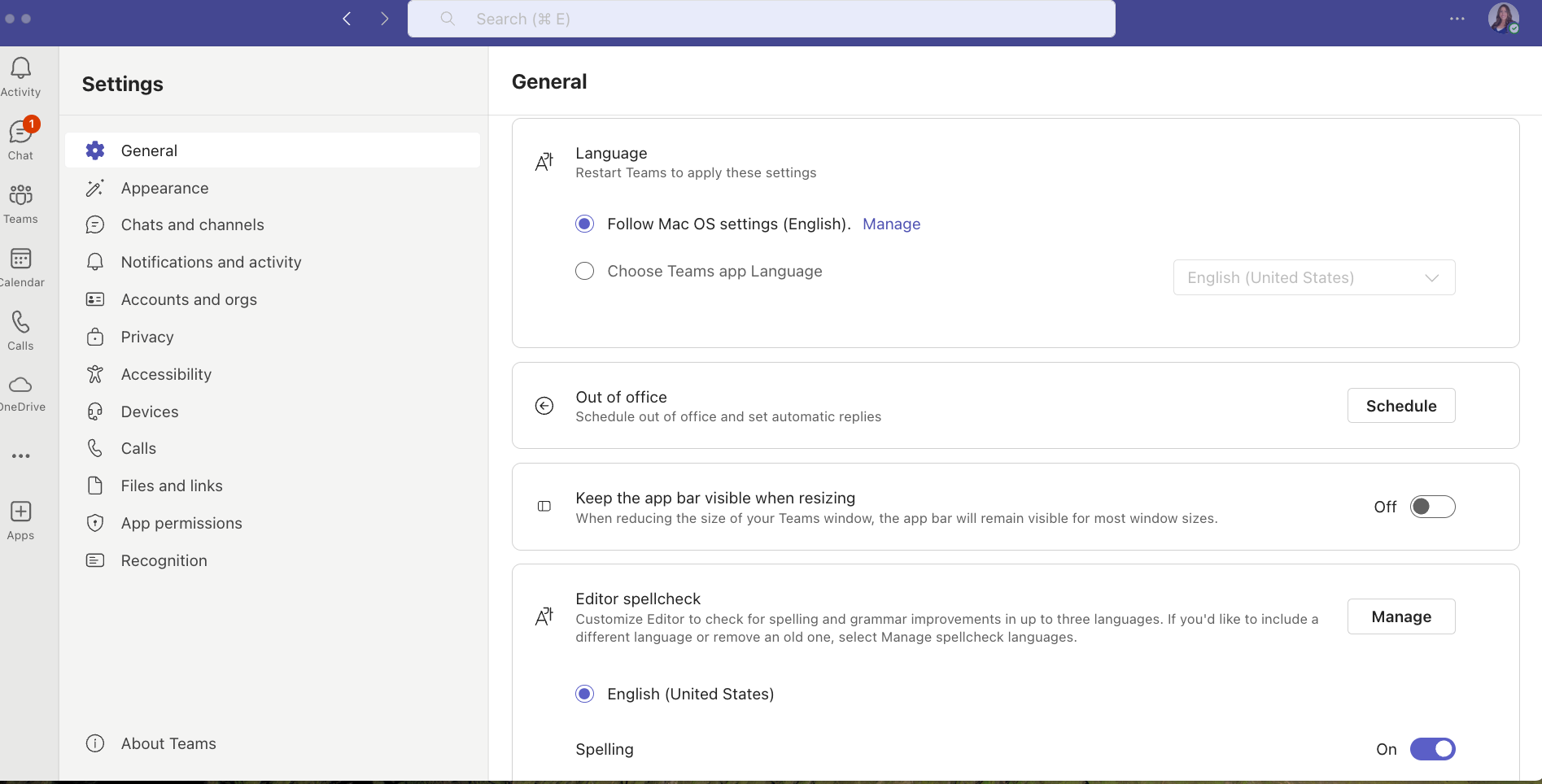Screen dimensions: 1542x784
Task: Click the 'Restart Teams to apply these settings' text
Action: point(696,172)
